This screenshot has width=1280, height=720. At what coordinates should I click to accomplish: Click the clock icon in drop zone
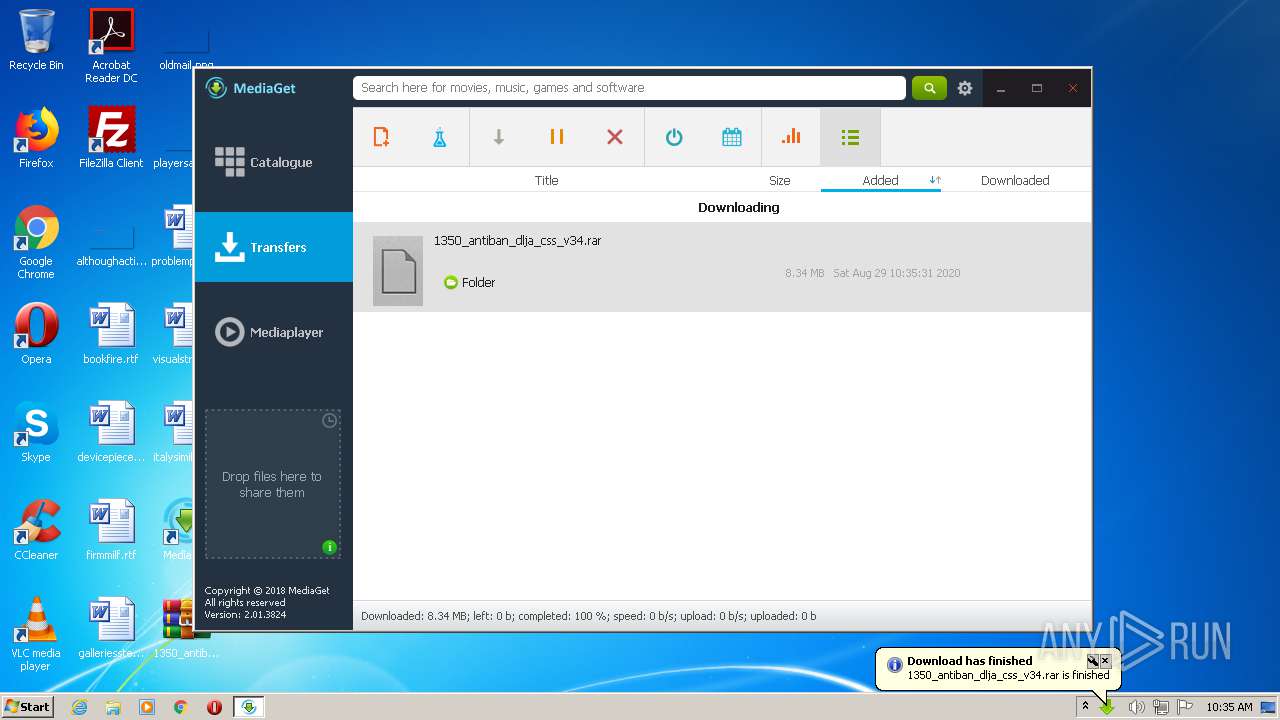coord(329,421)
